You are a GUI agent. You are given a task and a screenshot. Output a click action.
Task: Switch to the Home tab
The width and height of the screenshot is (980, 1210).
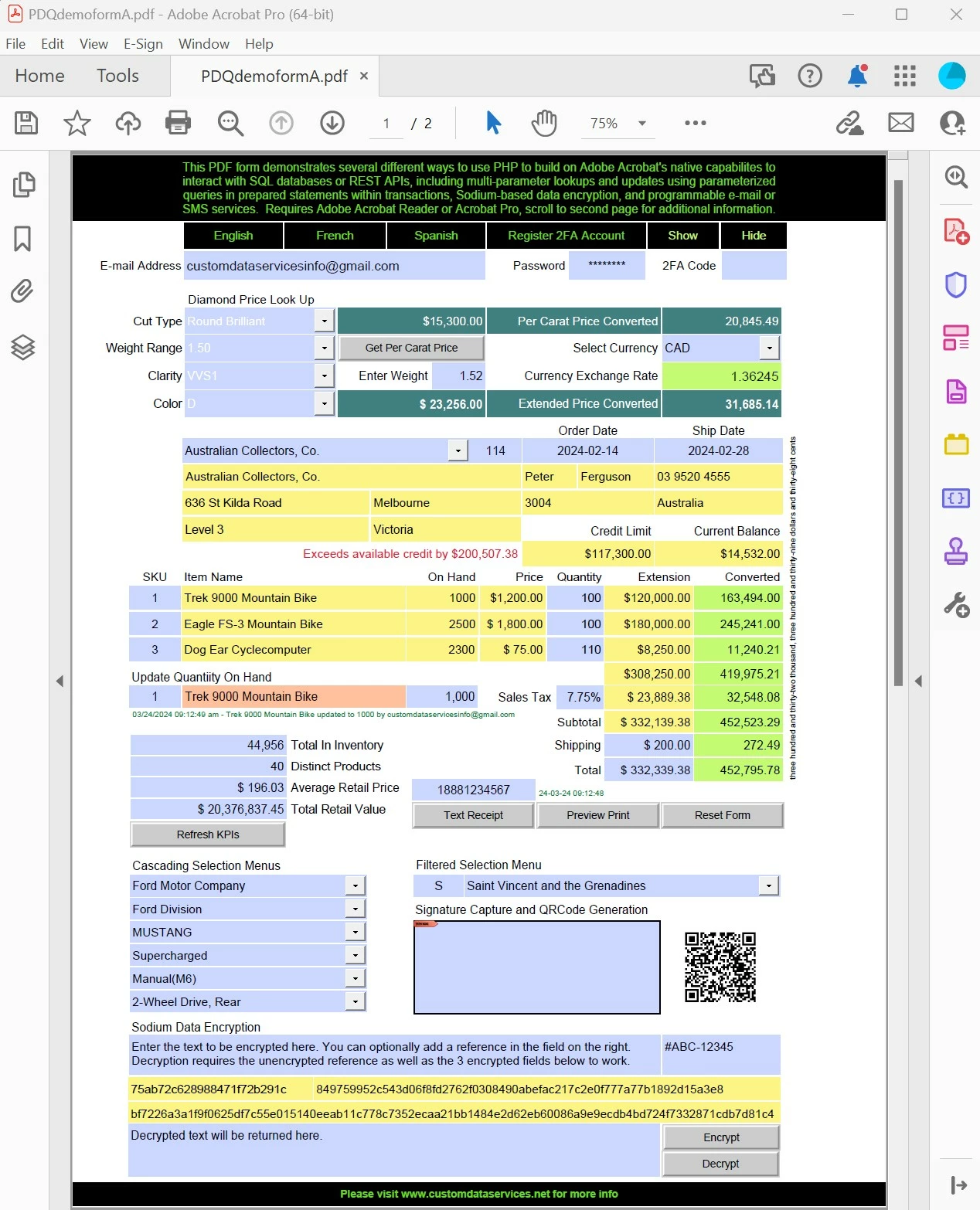click(x=39, y=76)
